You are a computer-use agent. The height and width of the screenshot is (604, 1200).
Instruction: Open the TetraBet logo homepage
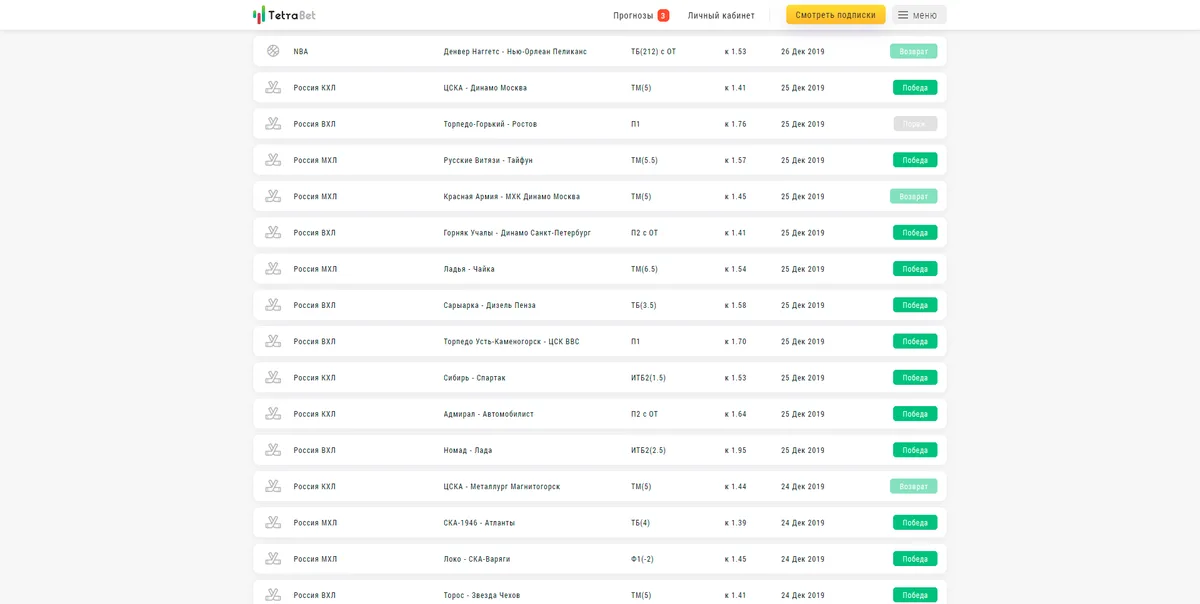coord(284,15)
